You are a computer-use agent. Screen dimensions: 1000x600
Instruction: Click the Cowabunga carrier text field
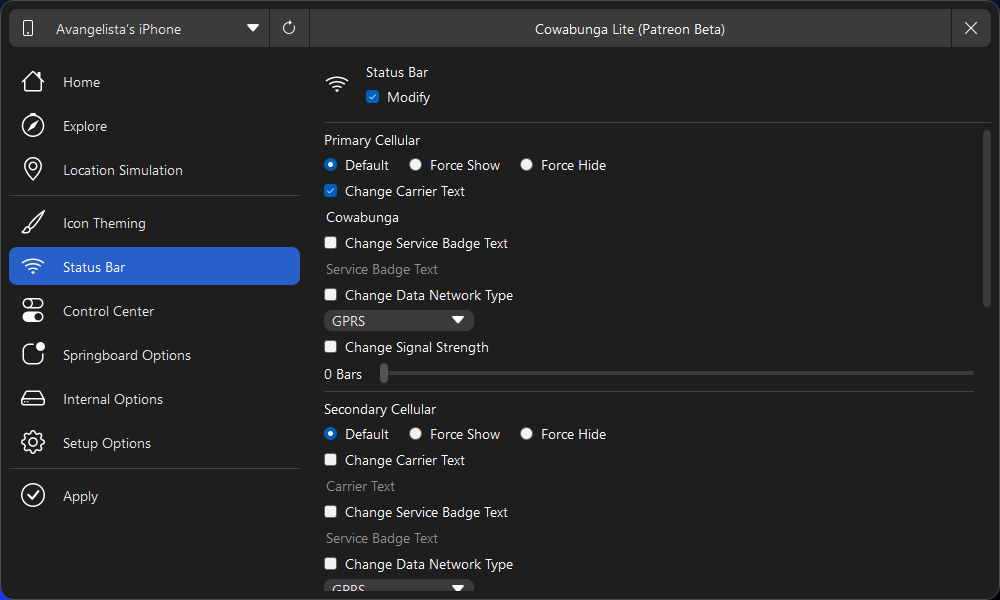click(x=649, y=217)
